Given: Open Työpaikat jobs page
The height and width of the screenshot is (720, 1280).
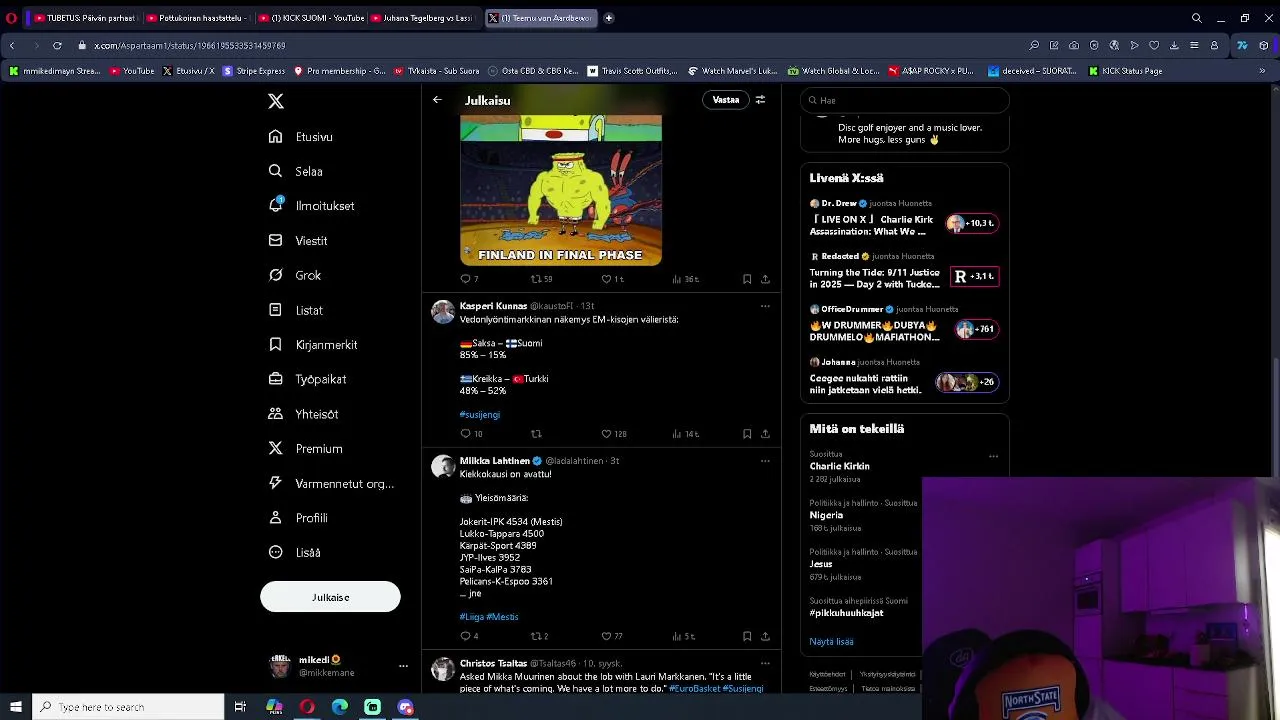Looking at the screenshot, I should click(307, 379).
